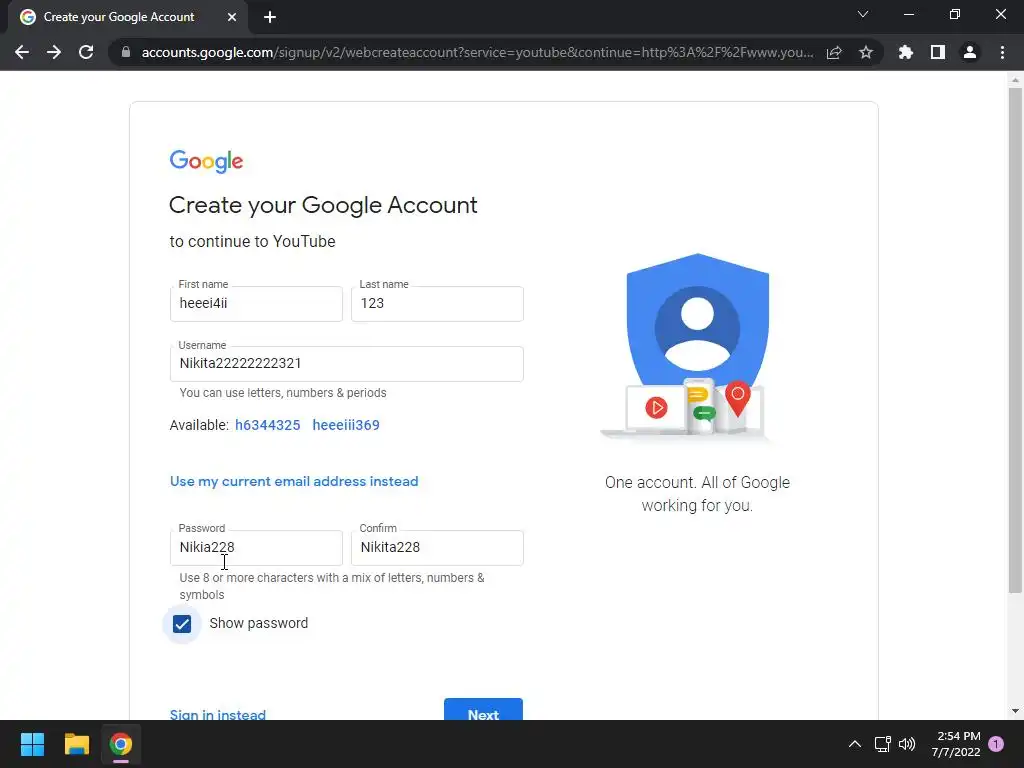Go forward in browser history
Viewport: 1024px width, 768px height.
point(54,52)
